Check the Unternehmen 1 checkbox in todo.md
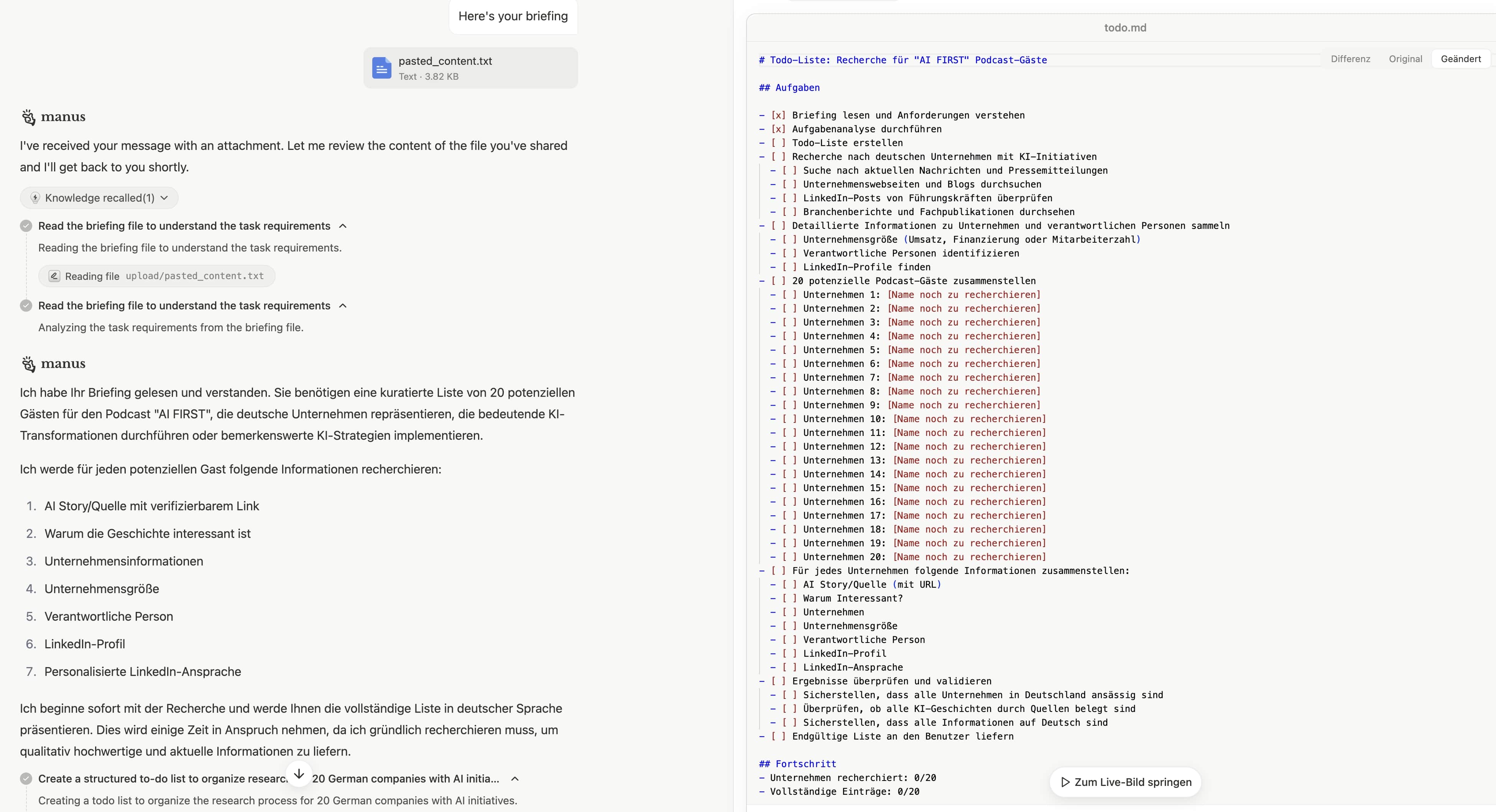Screen dimensions: 1496x812 (x=789, y=294)
